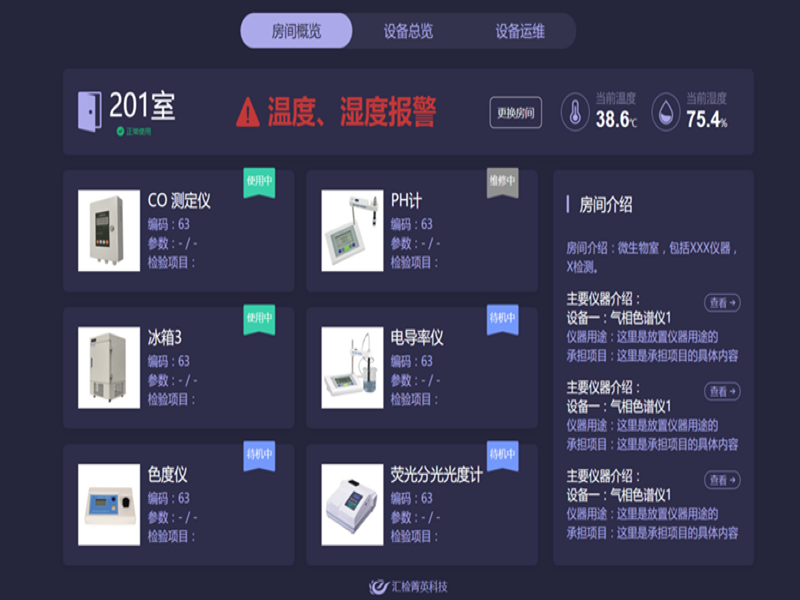This screenshot has width=800, height=600.
Task: Click the door icon beside 201室
Action: click(89, 110)
